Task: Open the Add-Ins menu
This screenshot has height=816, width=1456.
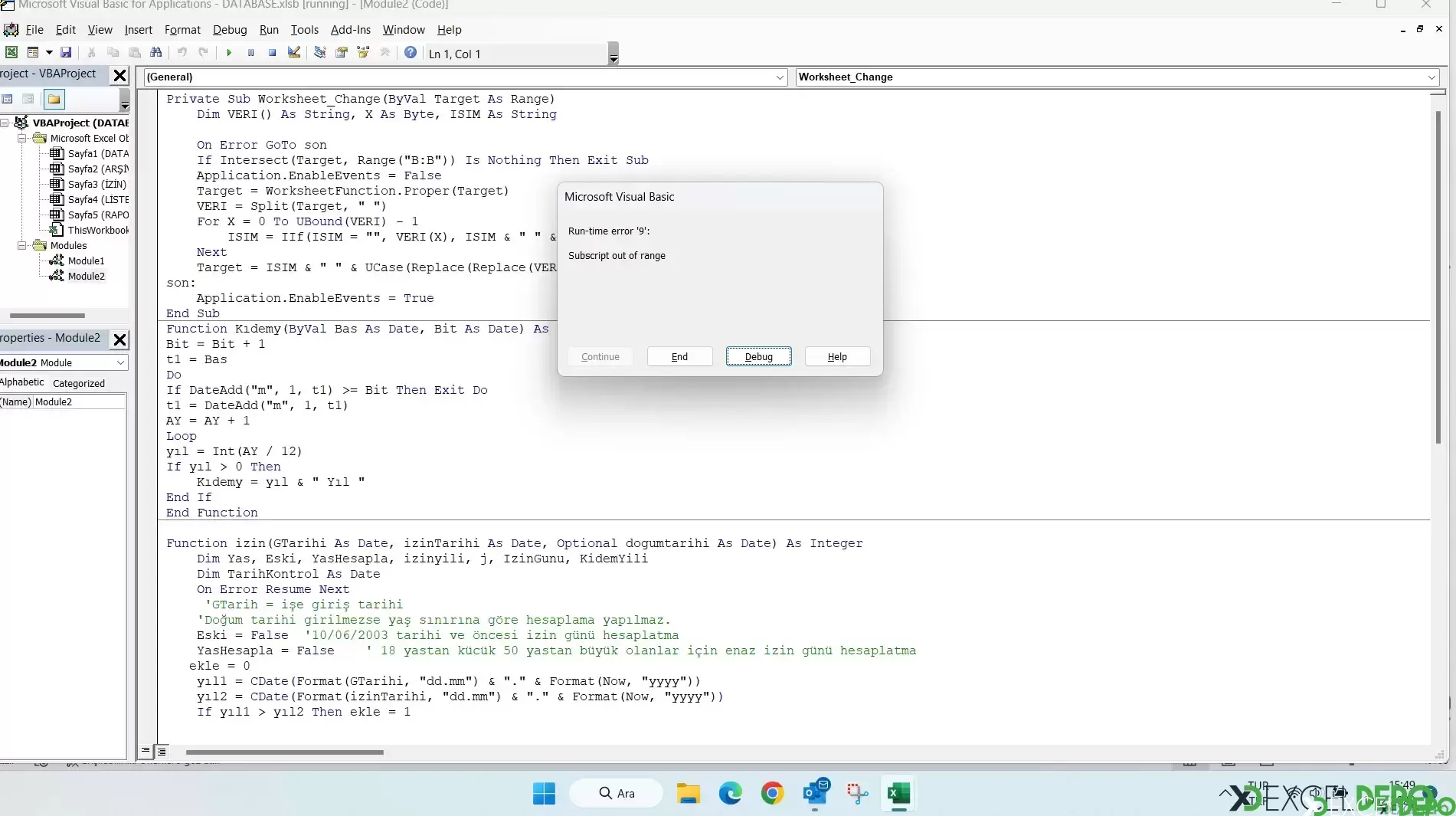Action: pyautogui.click(x=350, y=29)
